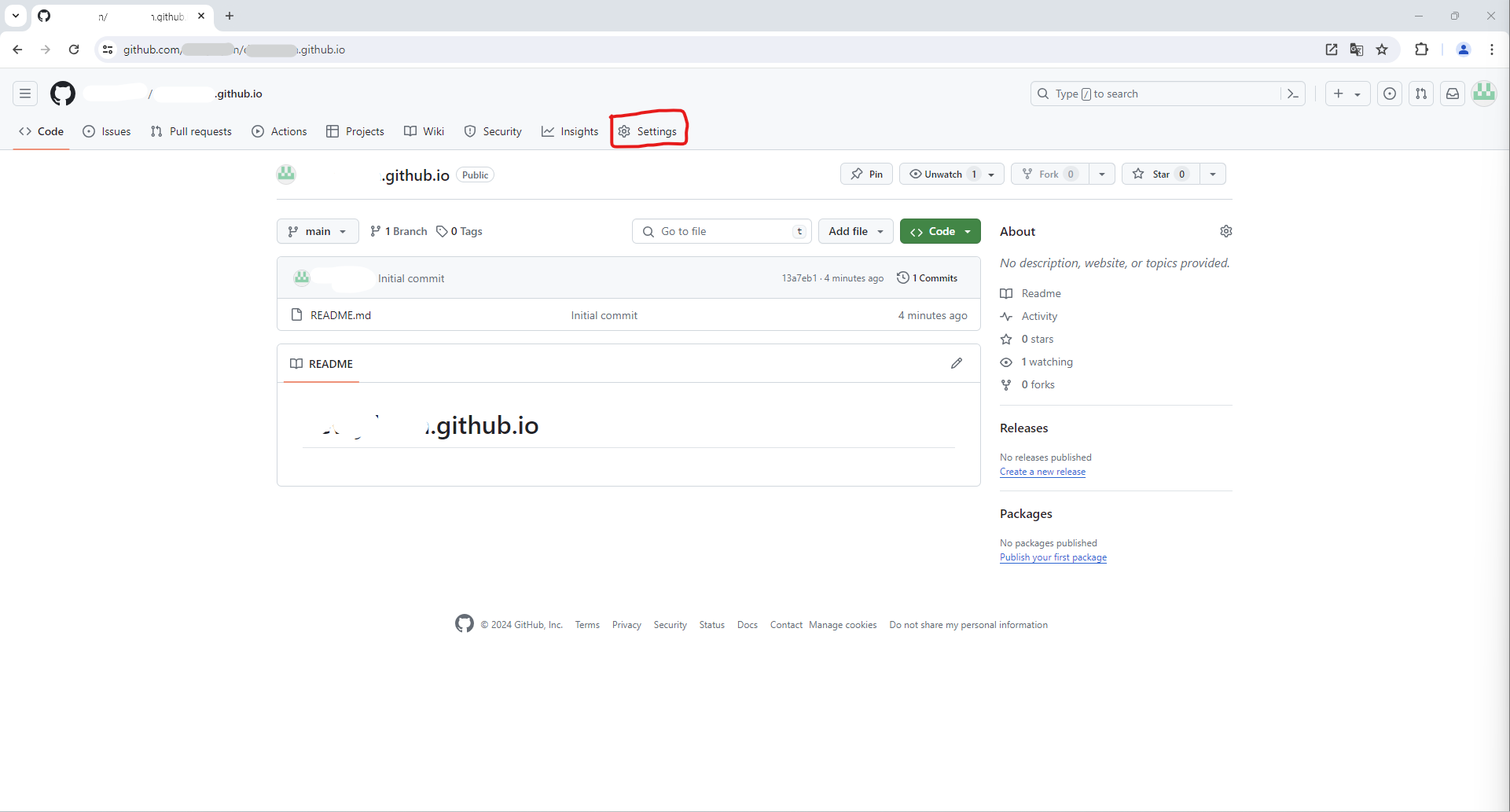Click Create a new release link
The image size is (1510, 812).
(x=1042, y=472)
